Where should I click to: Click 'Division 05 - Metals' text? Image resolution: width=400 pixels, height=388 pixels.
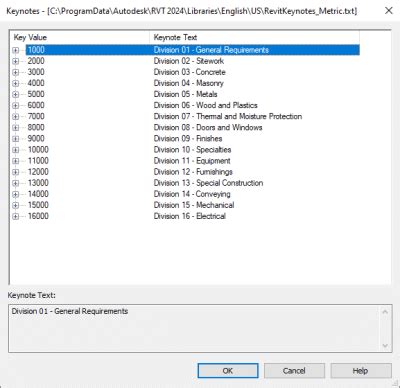pyautogui.click(x=185, y=94)
